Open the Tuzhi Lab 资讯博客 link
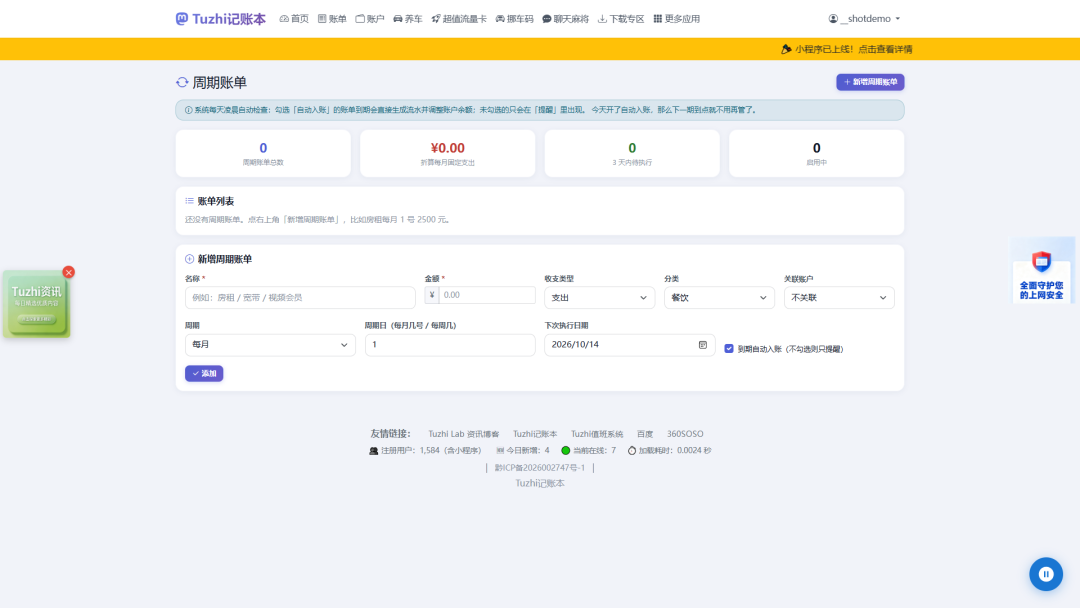The height and width of the screenshot is (608, 1080). (464, 434)
